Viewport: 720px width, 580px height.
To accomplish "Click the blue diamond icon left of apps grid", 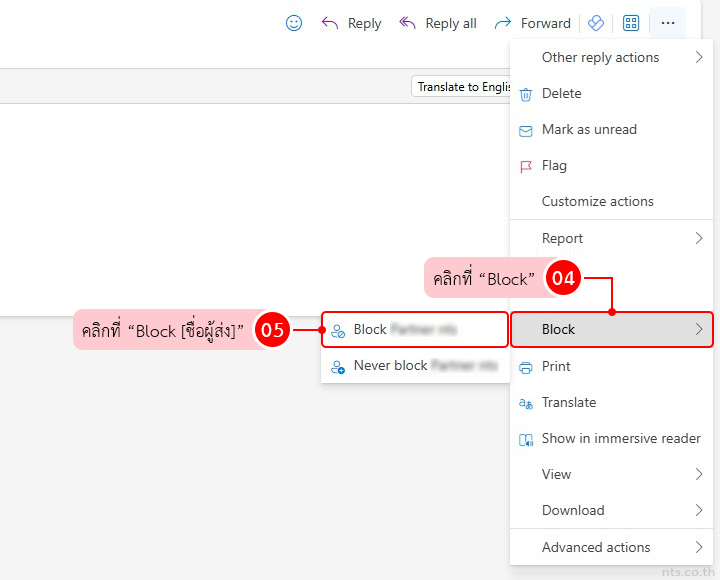I will (596, 23).
